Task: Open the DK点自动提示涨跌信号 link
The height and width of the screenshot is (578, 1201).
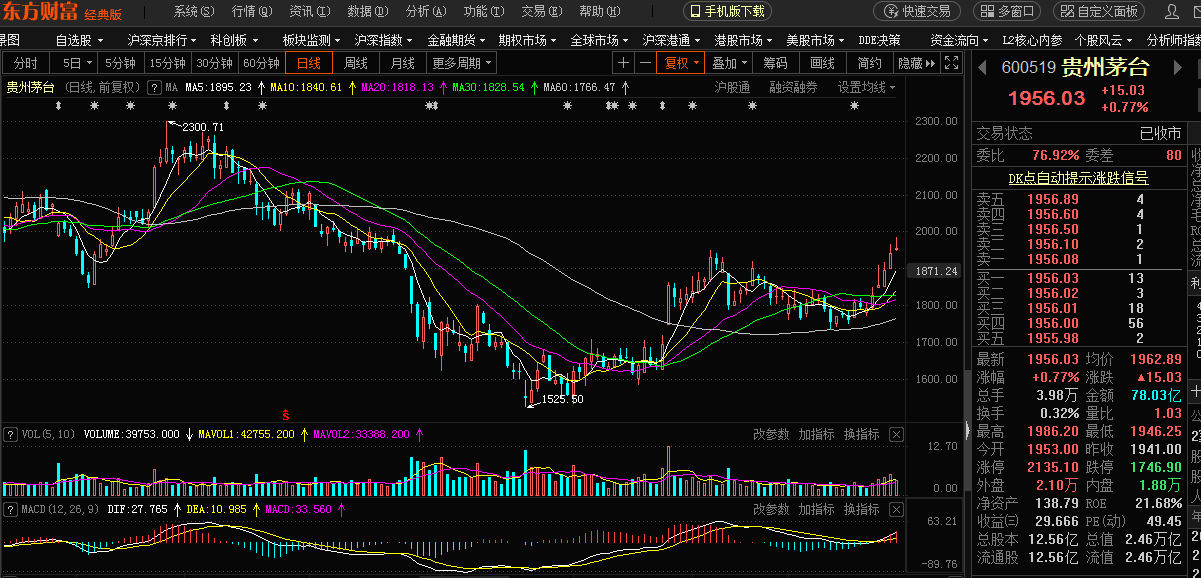Action: click(1077, 178)
